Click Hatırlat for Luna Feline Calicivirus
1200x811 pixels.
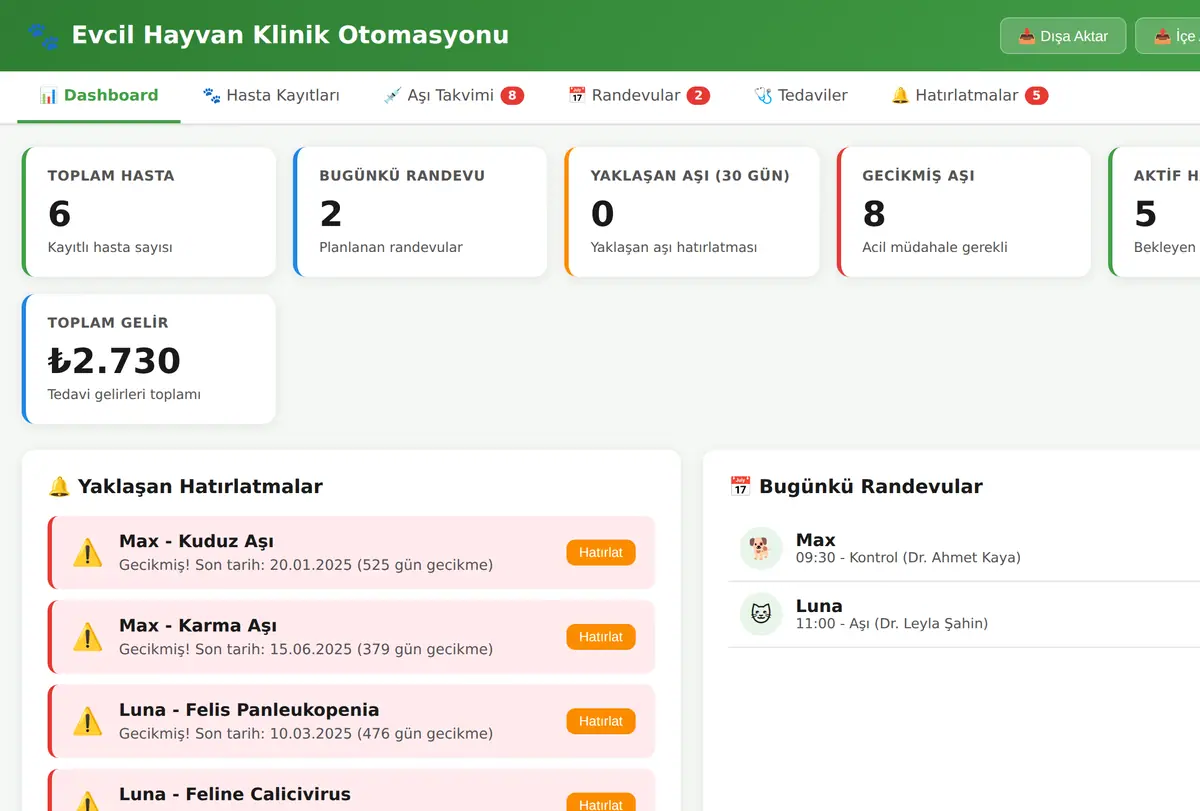coord(601,802)
